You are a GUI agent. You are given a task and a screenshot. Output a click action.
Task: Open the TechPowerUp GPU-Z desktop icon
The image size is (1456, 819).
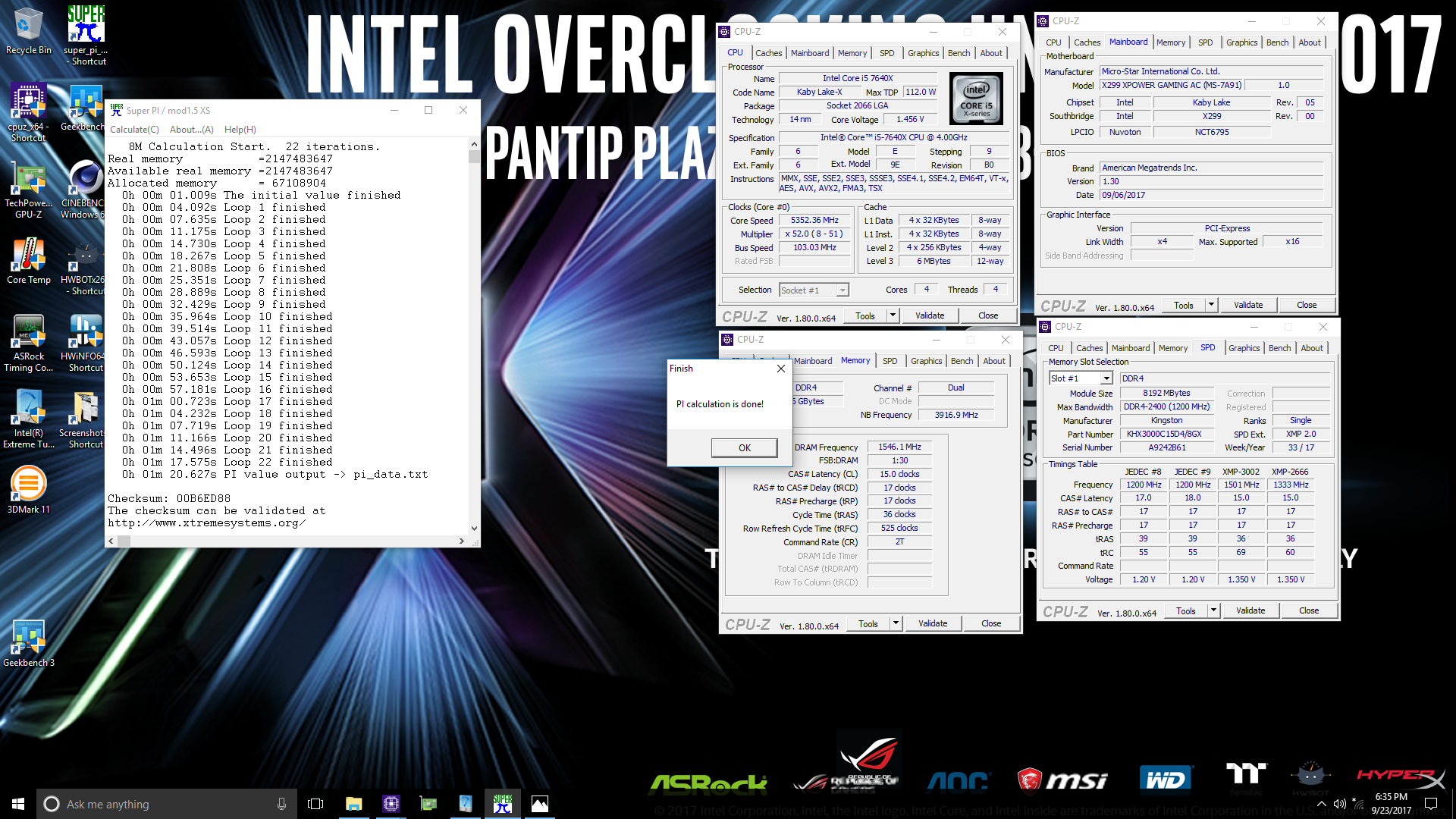28,190
